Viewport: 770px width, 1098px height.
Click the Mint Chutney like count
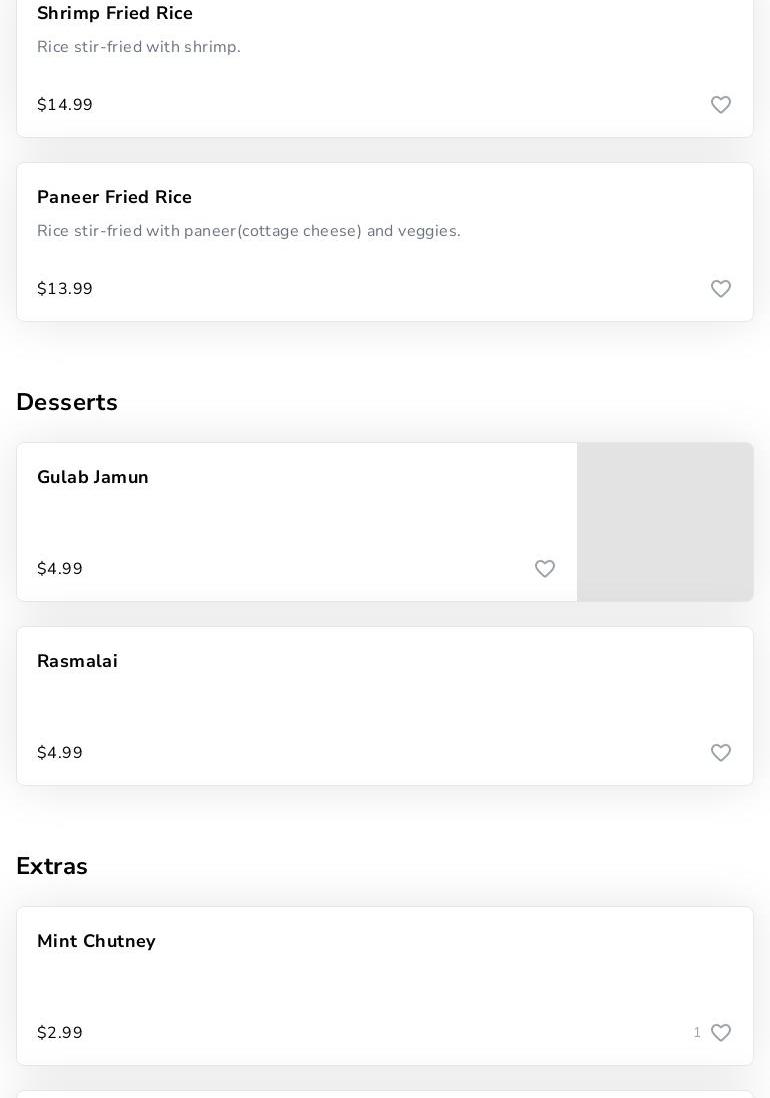coord(697,1033)
